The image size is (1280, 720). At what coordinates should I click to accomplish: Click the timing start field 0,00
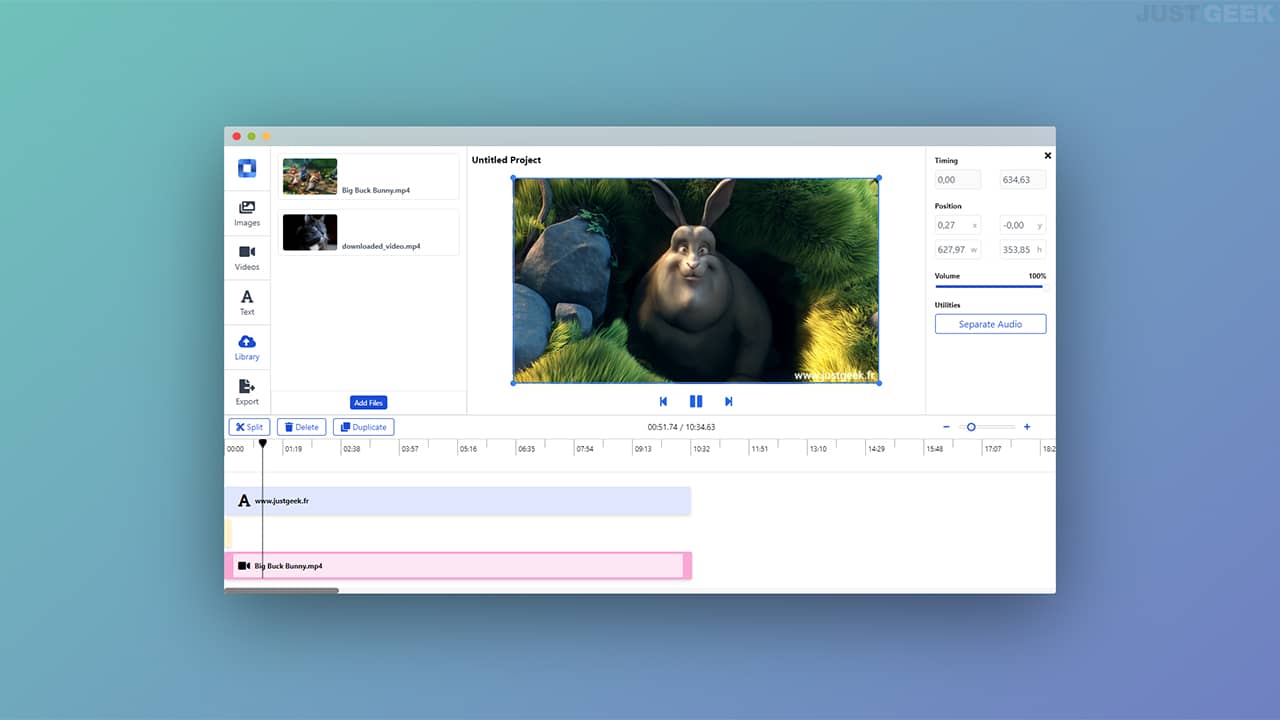click(958, 180)
